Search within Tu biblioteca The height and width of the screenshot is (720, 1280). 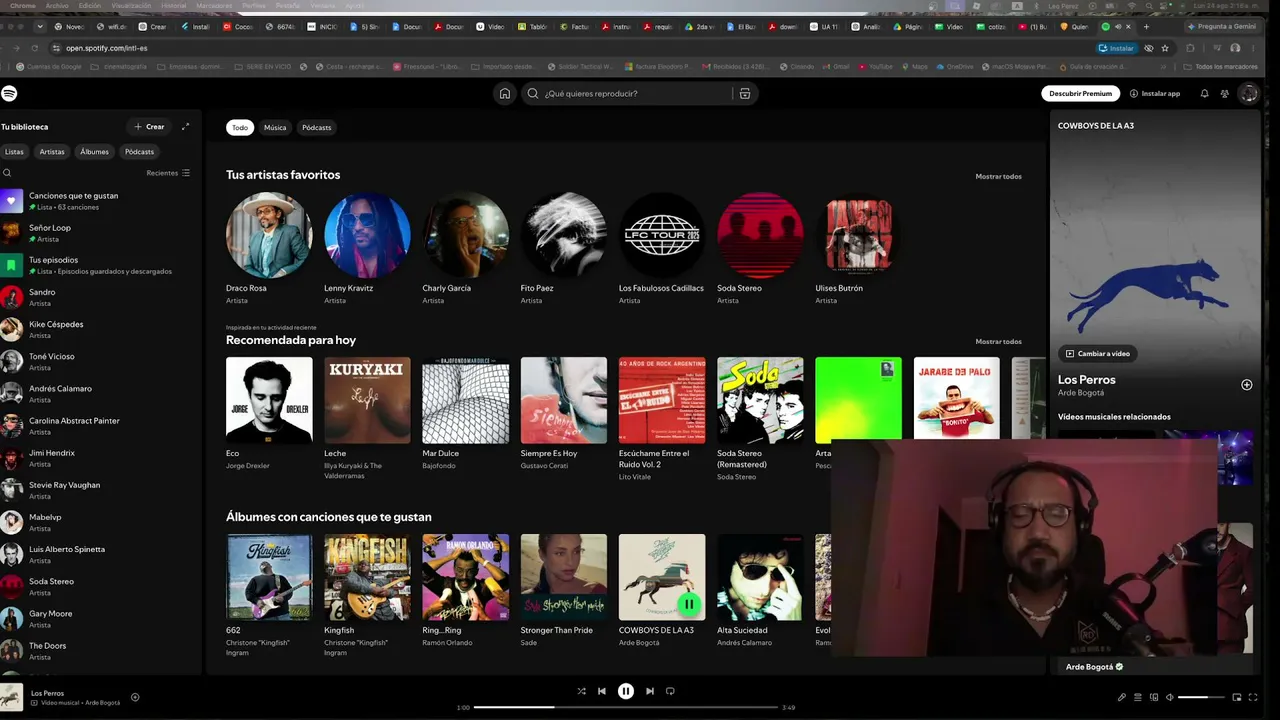(7, 173)
